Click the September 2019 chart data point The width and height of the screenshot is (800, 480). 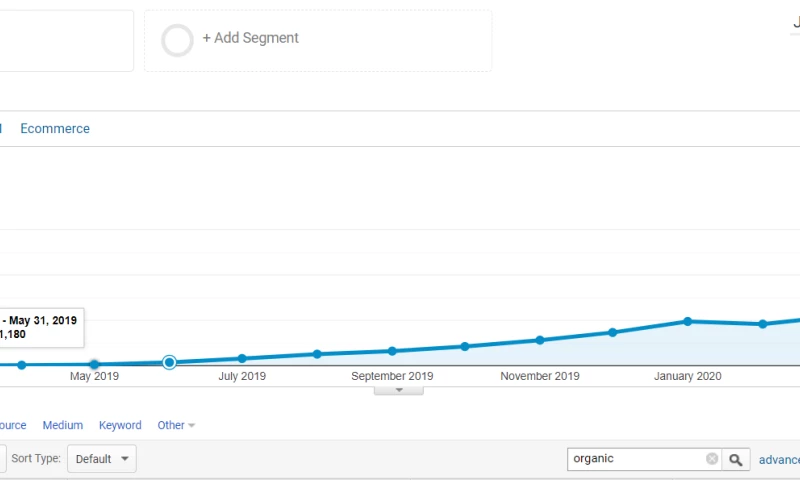pos(392,351)
